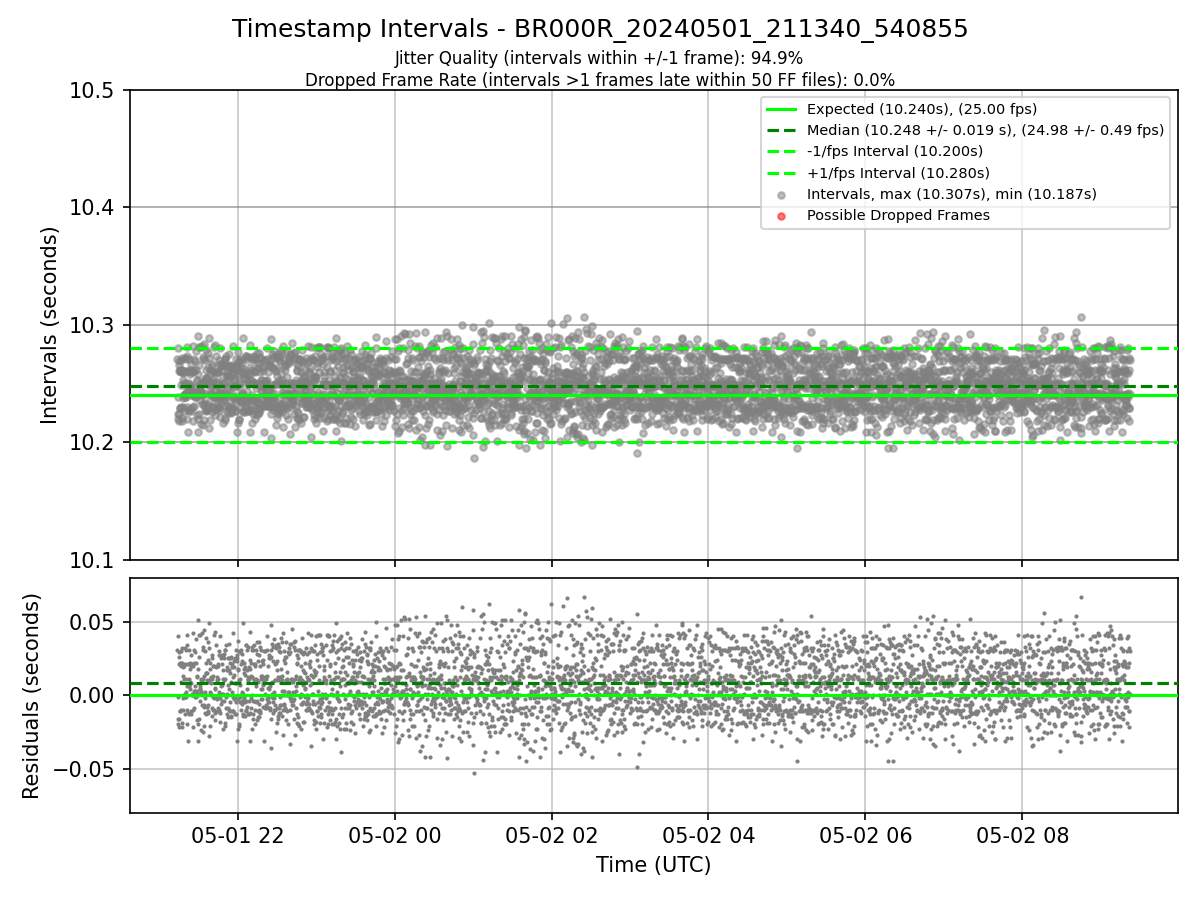The height and width of the screenshot is (900, 1200).
Task: Click the solid green 'Expected' line sample in the legend
Action: point(782,109)
